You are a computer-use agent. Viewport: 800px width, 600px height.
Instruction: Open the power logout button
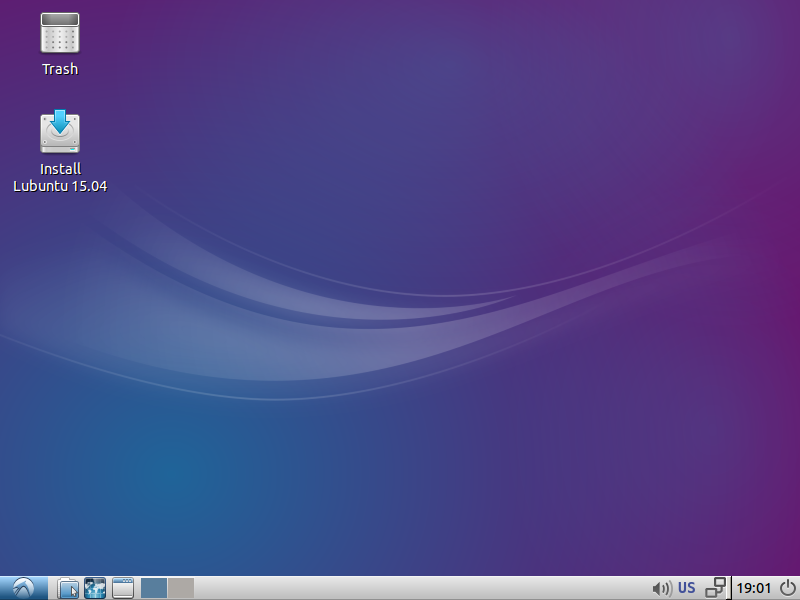[x=787, y=588]
